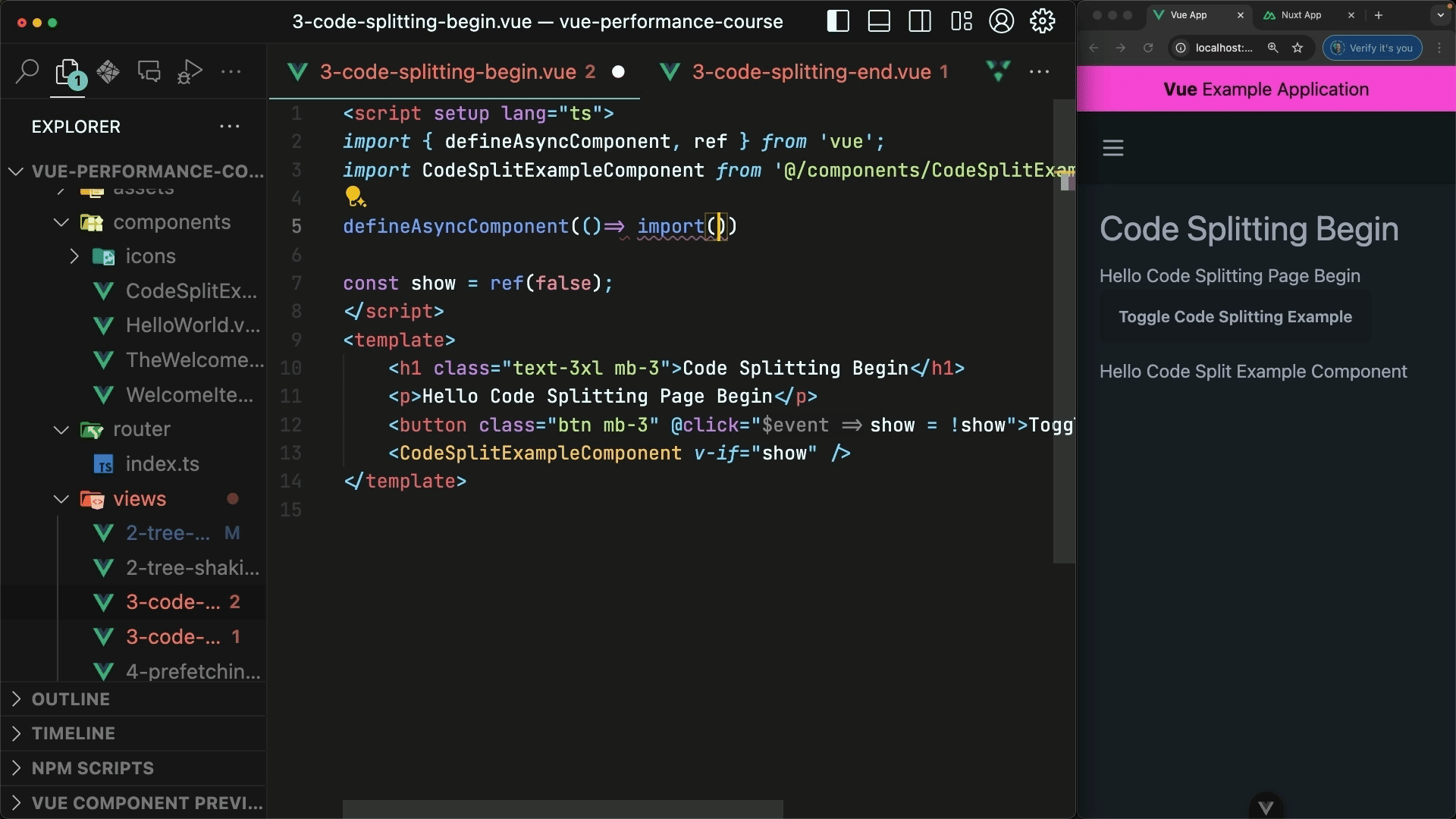
Task: Open the Source Control view icon
Action: point(108,71)
